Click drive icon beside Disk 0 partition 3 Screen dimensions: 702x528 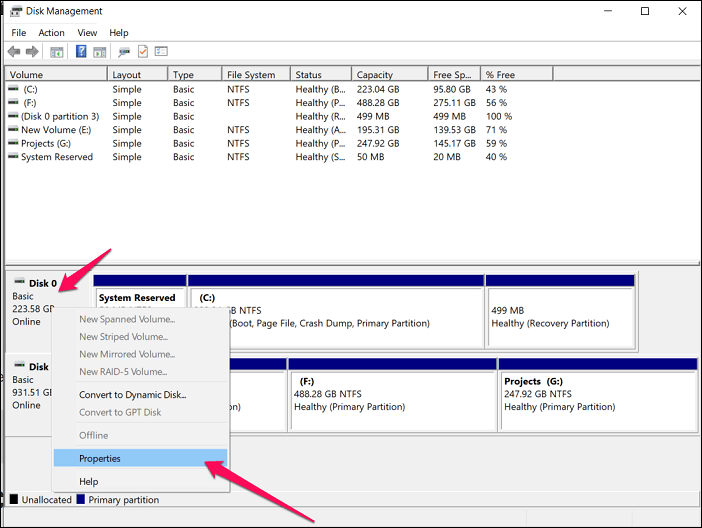point(13,116)
